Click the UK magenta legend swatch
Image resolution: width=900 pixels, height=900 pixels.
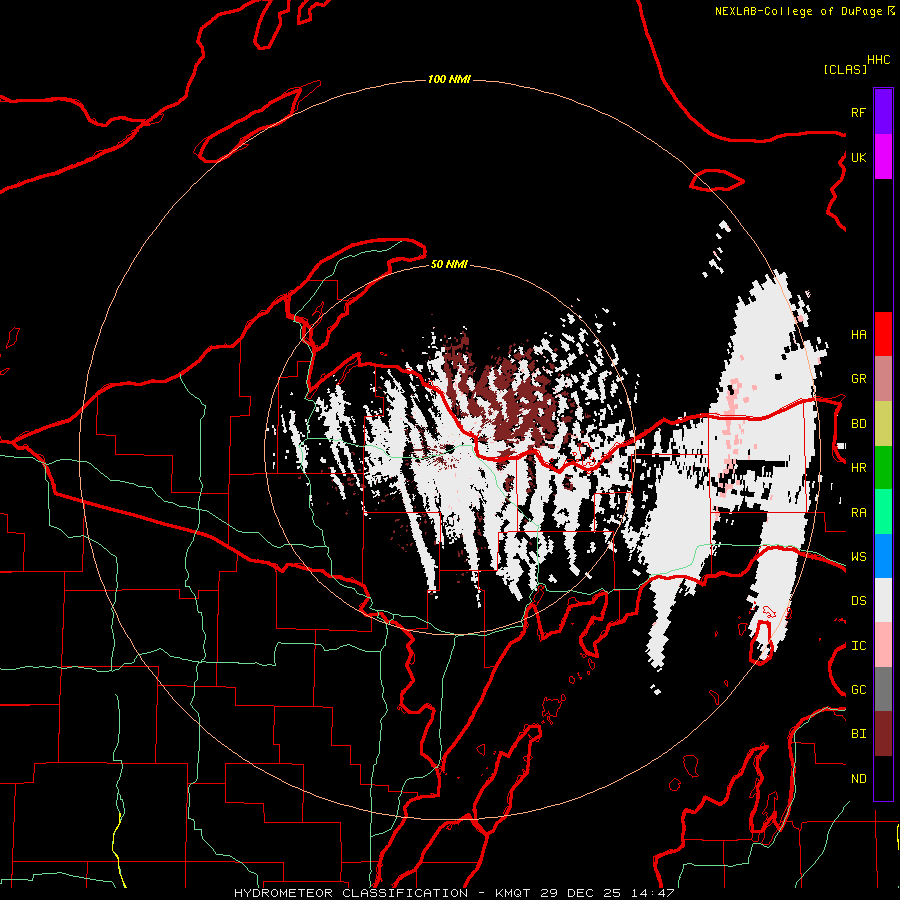tap(883, 157)
